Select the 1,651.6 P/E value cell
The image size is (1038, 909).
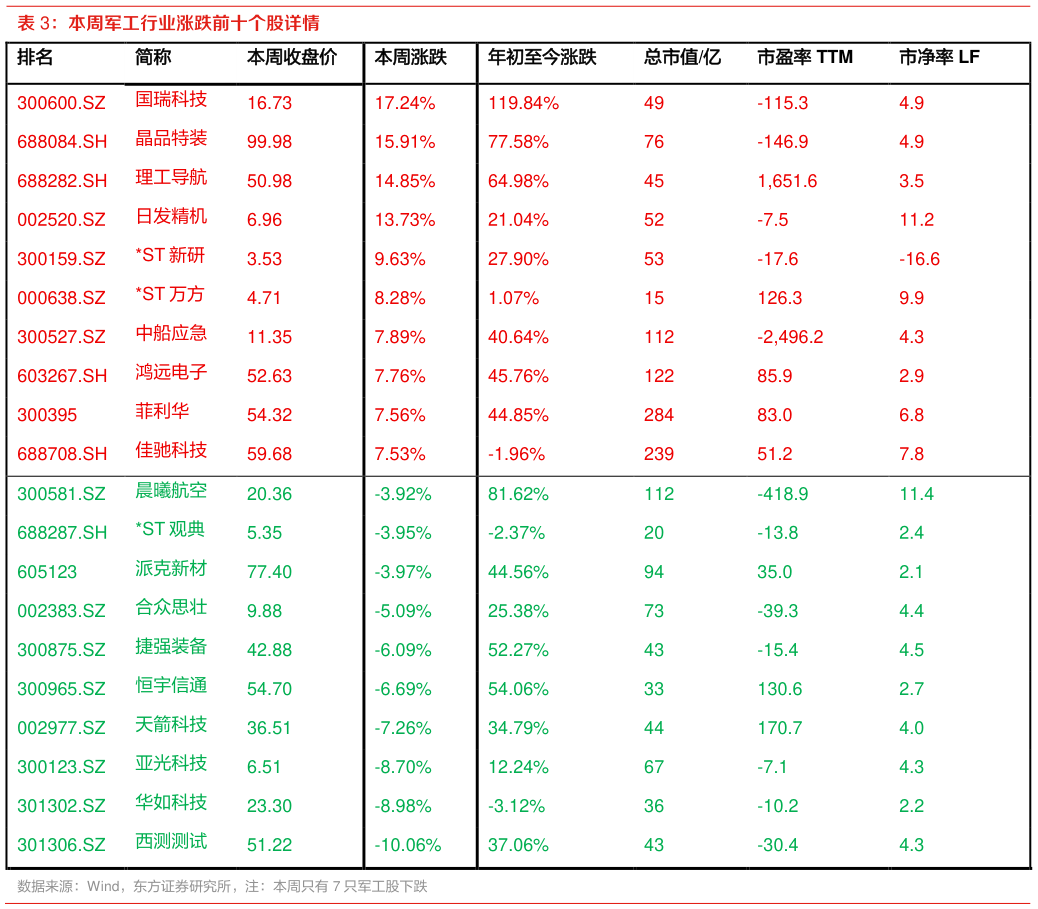[787, 181]
